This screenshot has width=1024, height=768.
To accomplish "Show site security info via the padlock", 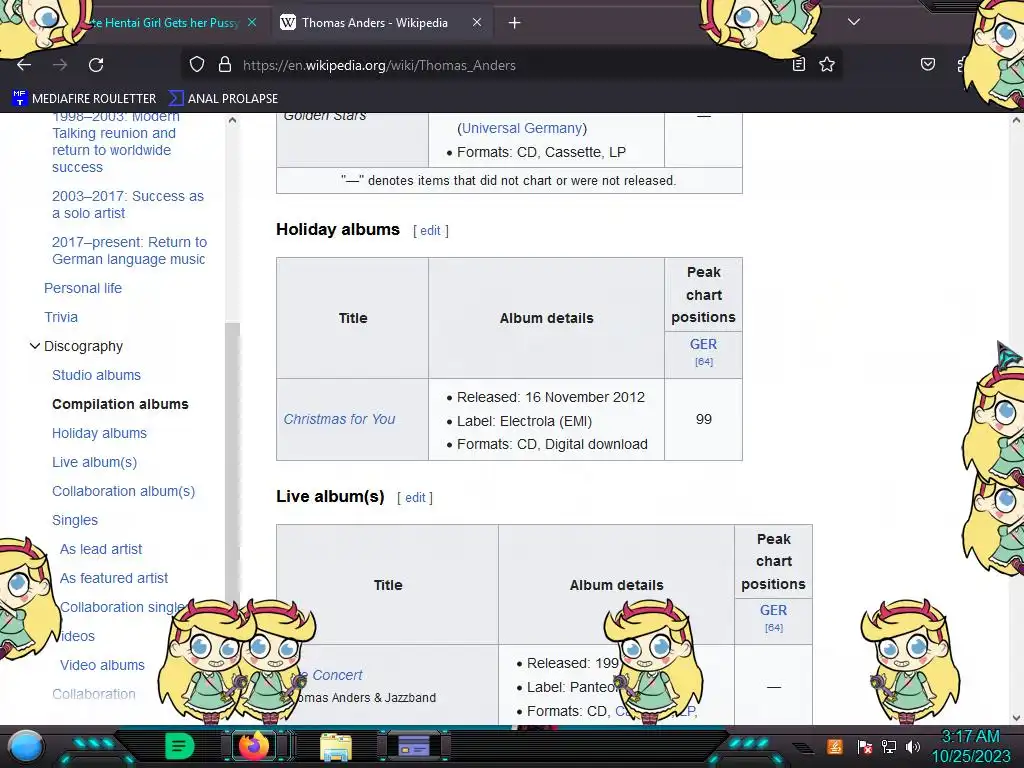I will [225, 65].
